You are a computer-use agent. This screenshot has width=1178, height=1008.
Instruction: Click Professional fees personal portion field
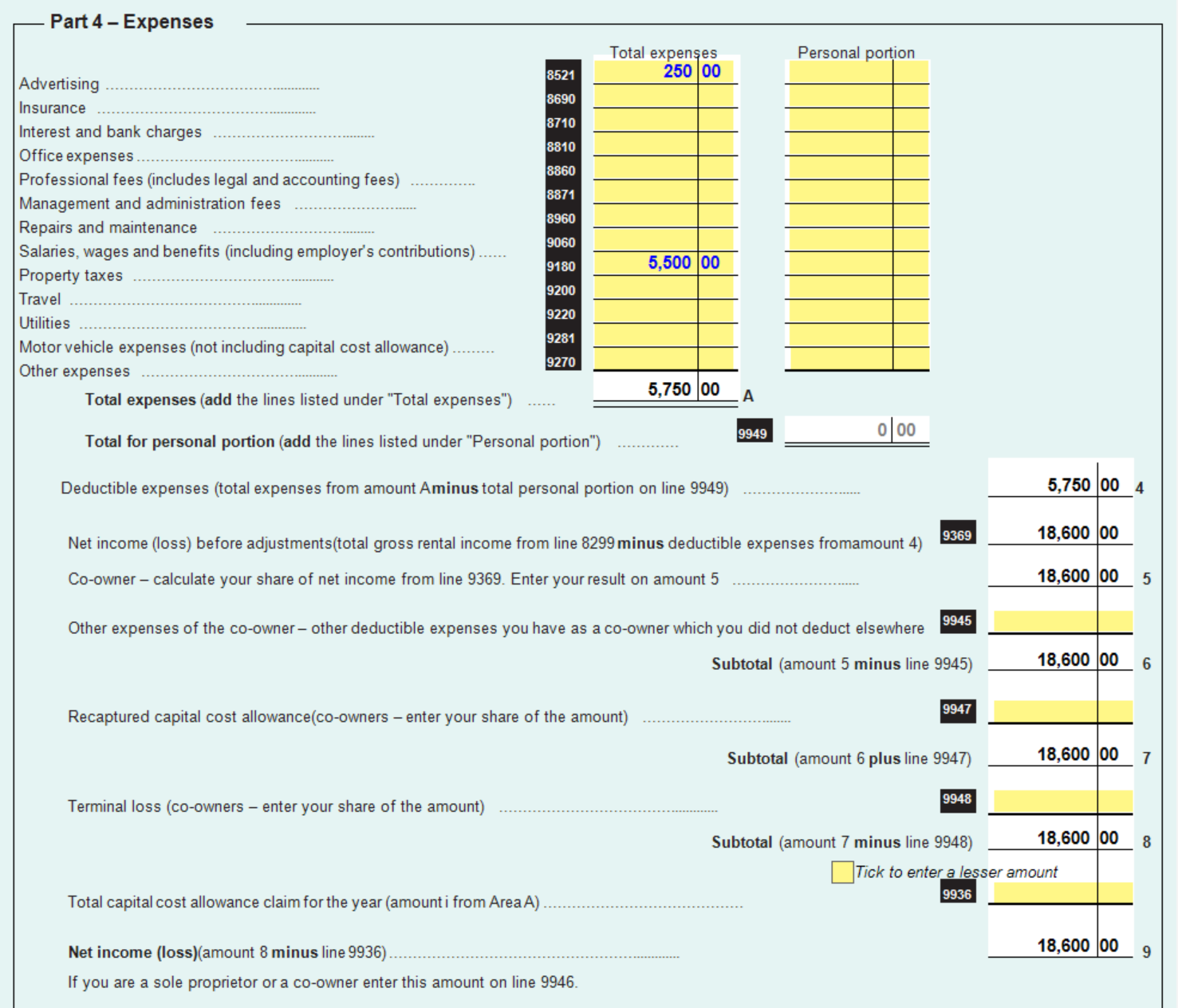click(857, 167)
